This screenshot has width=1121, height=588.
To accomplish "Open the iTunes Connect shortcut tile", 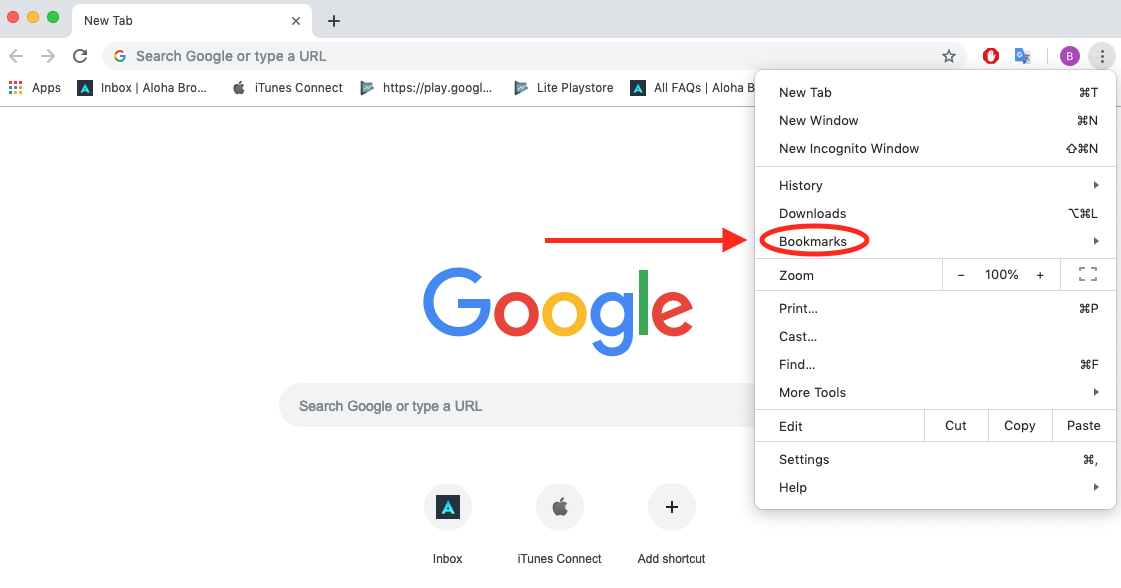I will (x=560, y=524).
